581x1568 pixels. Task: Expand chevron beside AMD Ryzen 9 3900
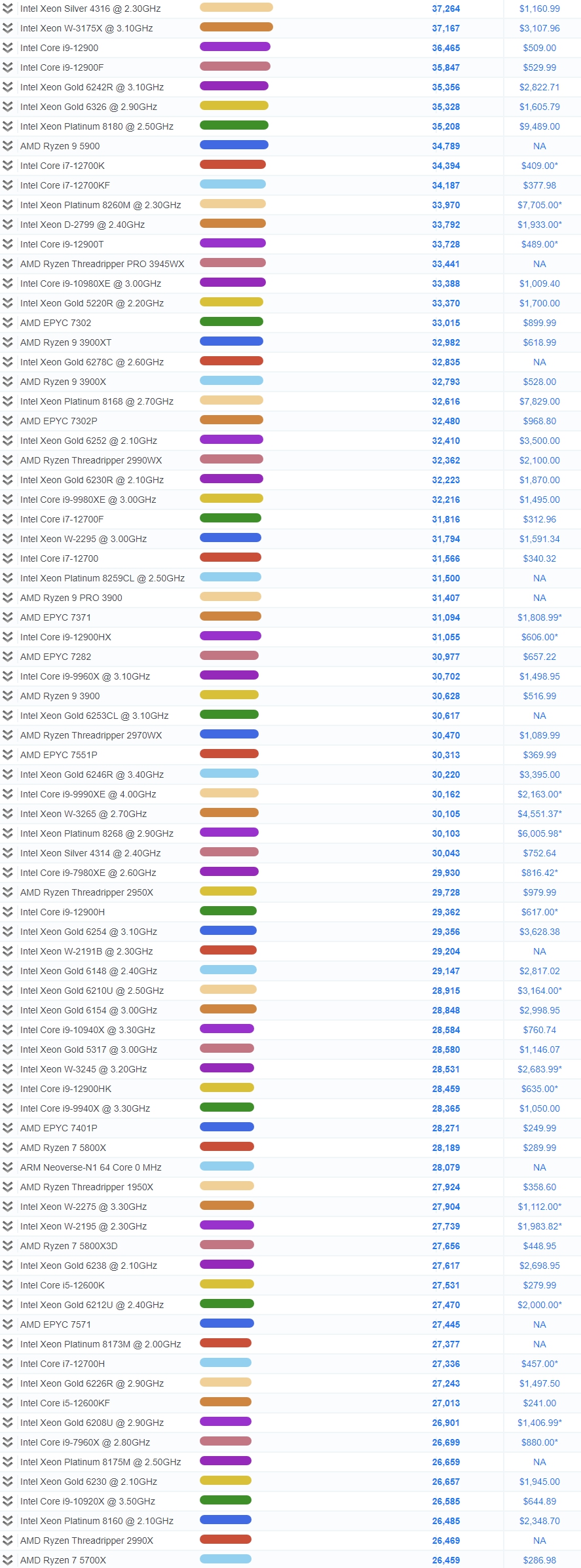pyautogui.click(x=7, y=696)
